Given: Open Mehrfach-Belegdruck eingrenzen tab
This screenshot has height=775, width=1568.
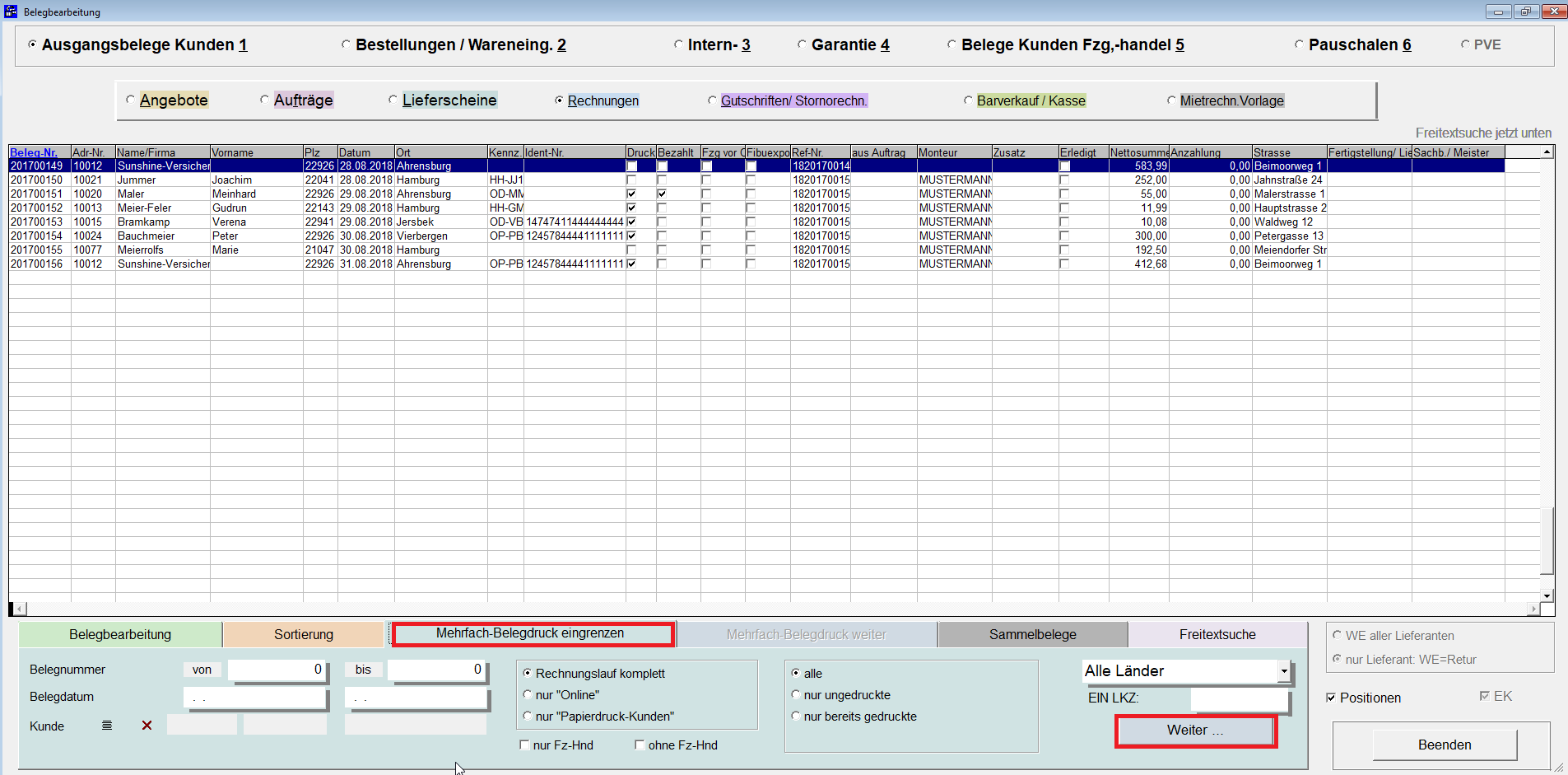Looking at the screenshot, I should (x=532, y=633).
